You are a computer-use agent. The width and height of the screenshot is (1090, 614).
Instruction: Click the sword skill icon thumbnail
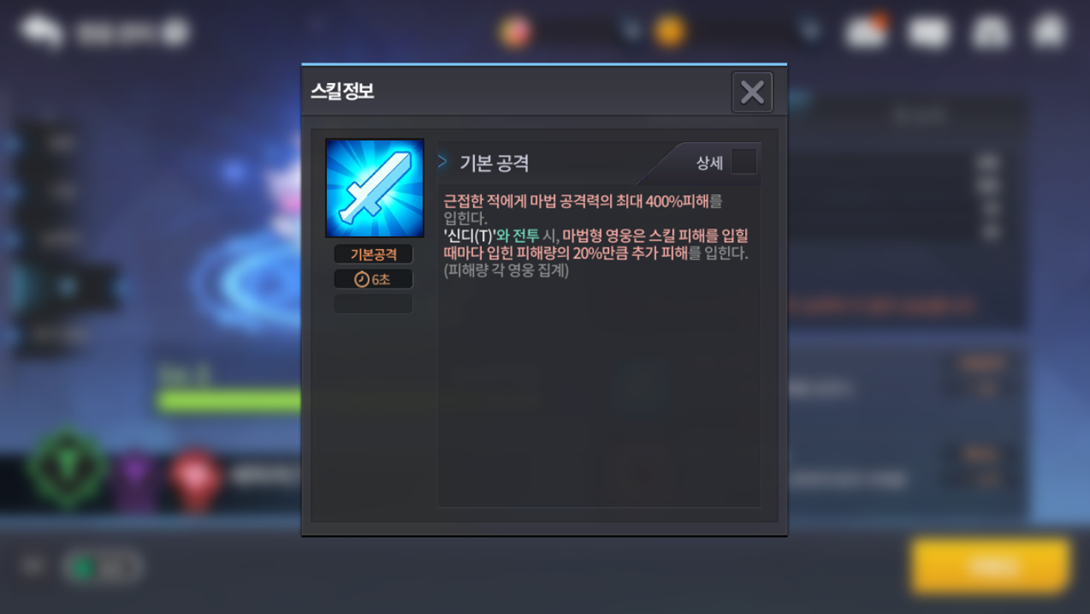pyautogui.click(x=375, y=188)
